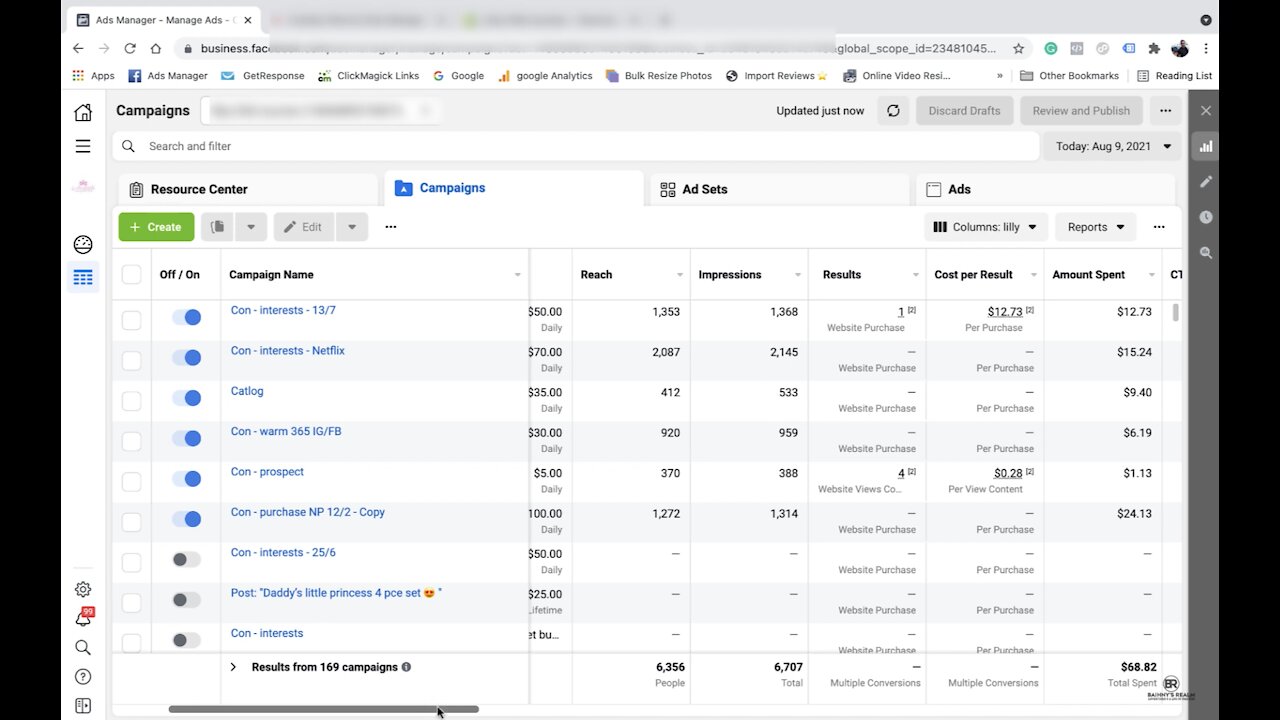Switch to the Ad Sets tab
1280x720 pixels.
(780, 189)
